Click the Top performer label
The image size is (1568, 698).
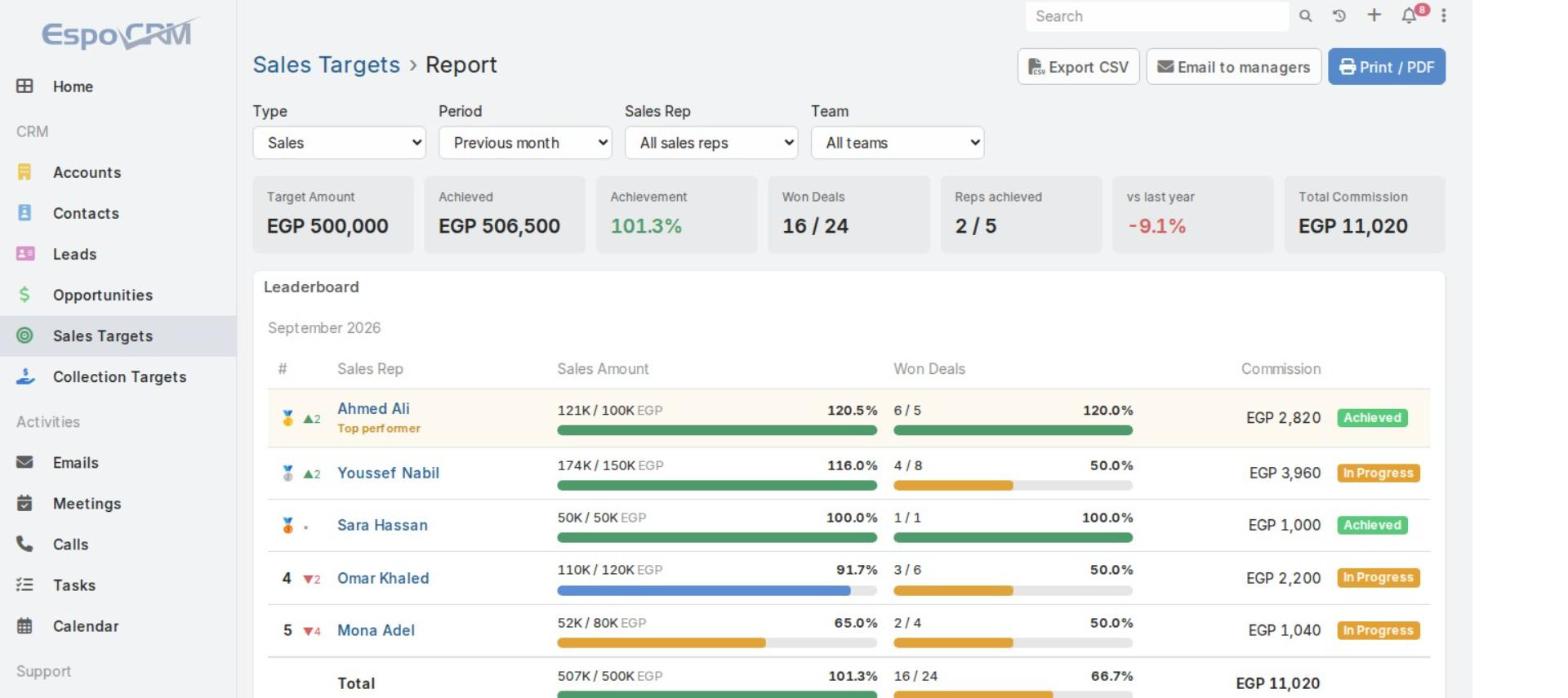379,429
